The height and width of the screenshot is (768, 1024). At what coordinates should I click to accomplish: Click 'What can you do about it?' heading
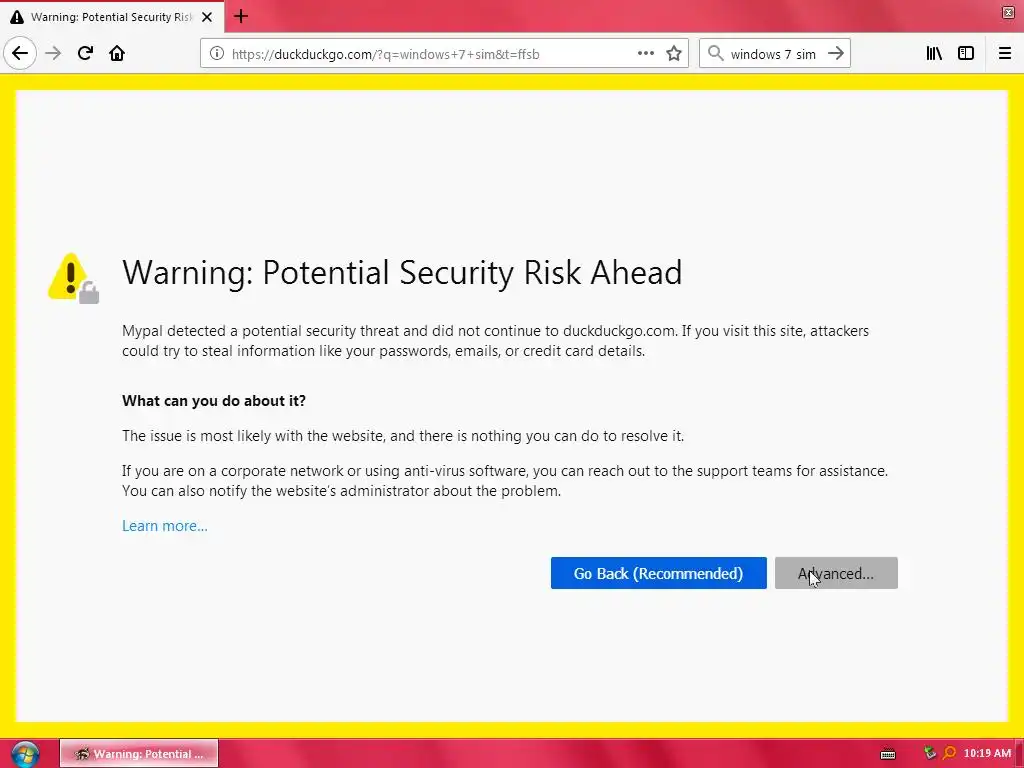pyautogui.click(x=214, y=400)
